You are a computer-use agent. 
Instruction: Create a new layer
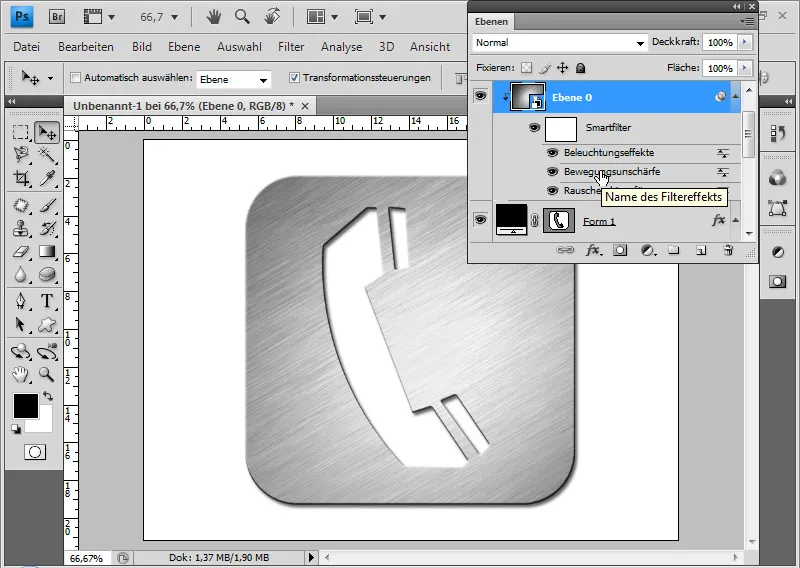point(701,250)
